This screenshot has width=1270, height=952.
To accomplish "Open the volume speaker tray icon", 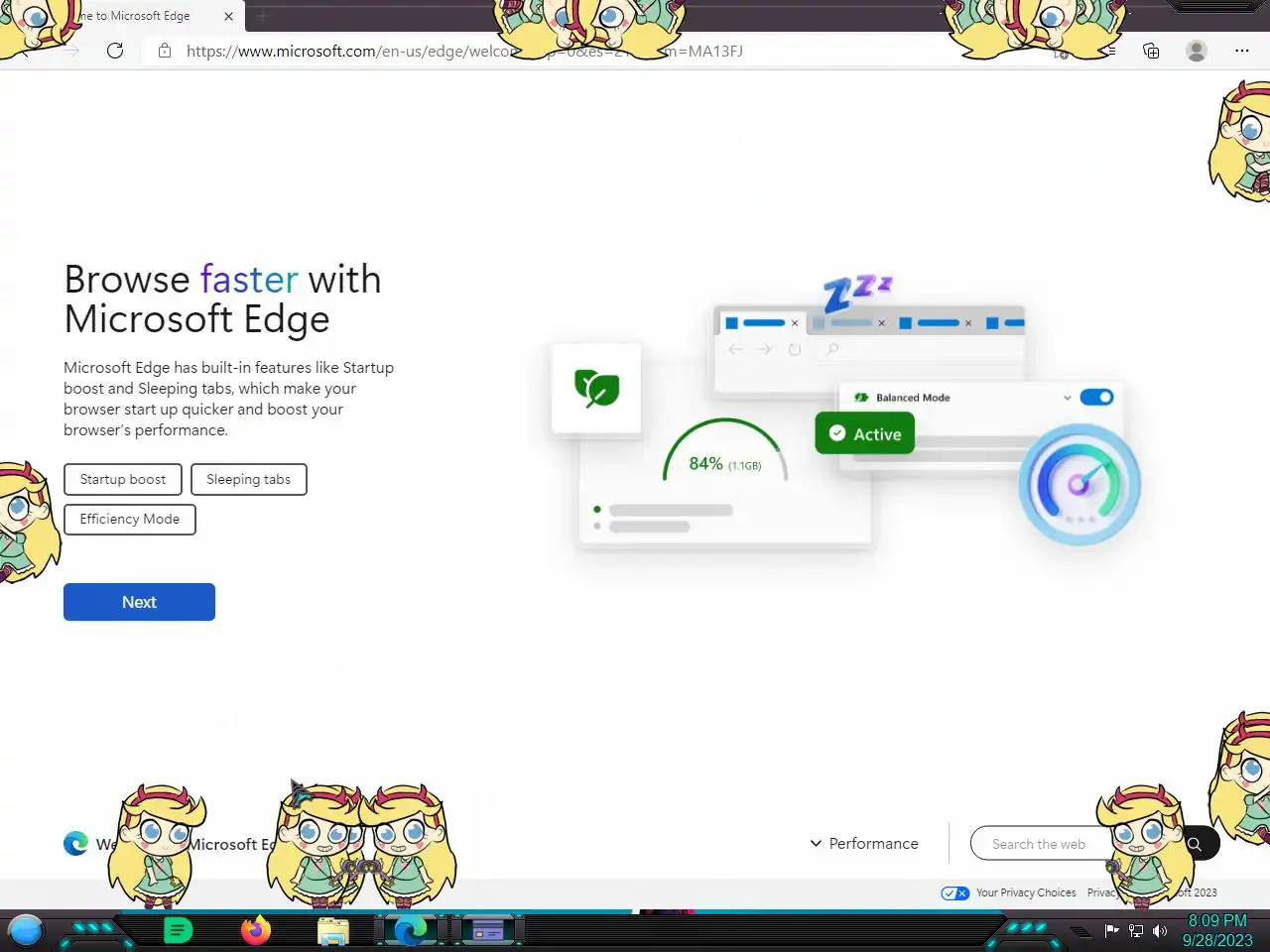I will [1159, 930].
